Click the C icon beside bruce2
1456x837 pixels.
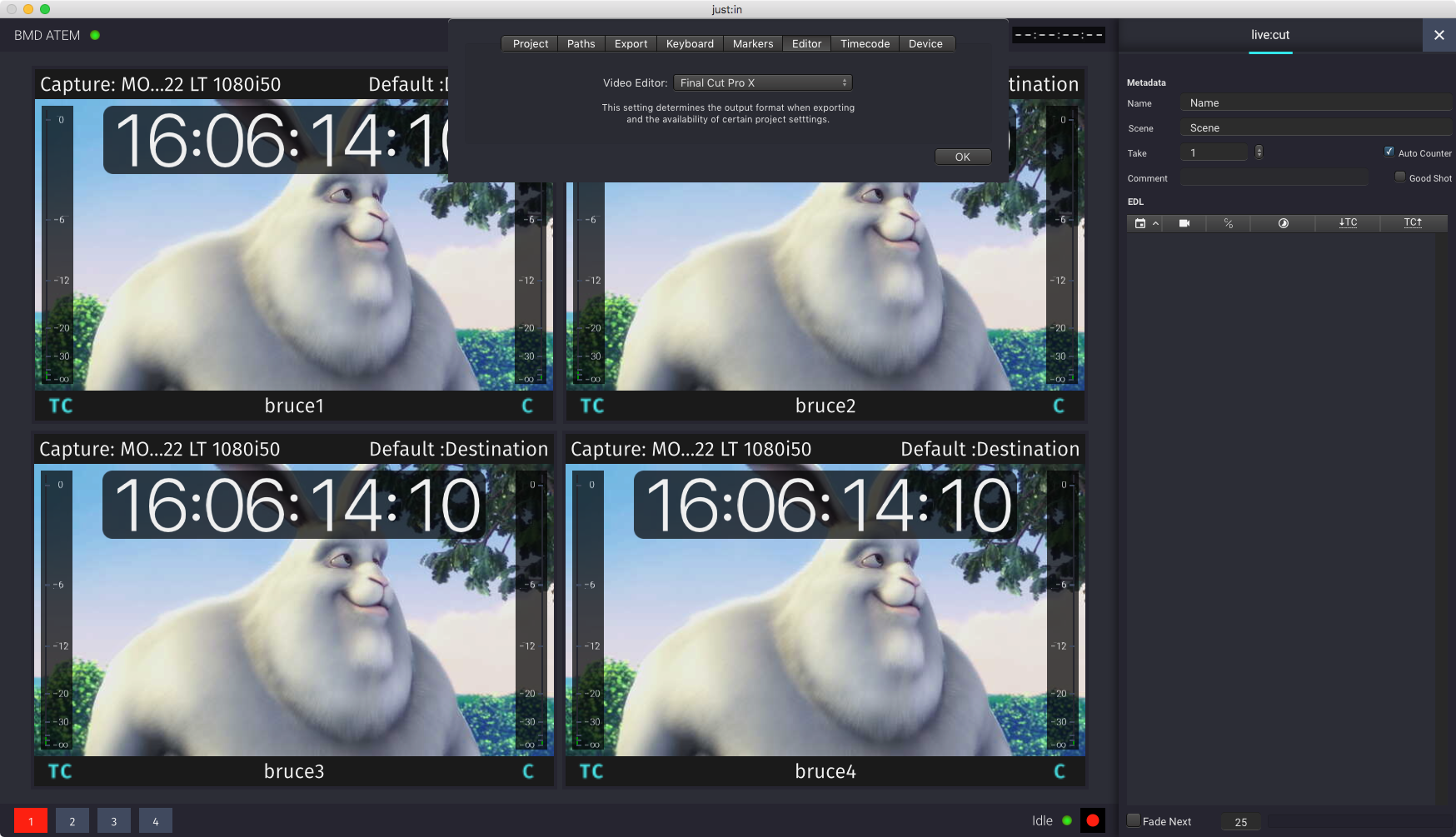(1059, 406)
